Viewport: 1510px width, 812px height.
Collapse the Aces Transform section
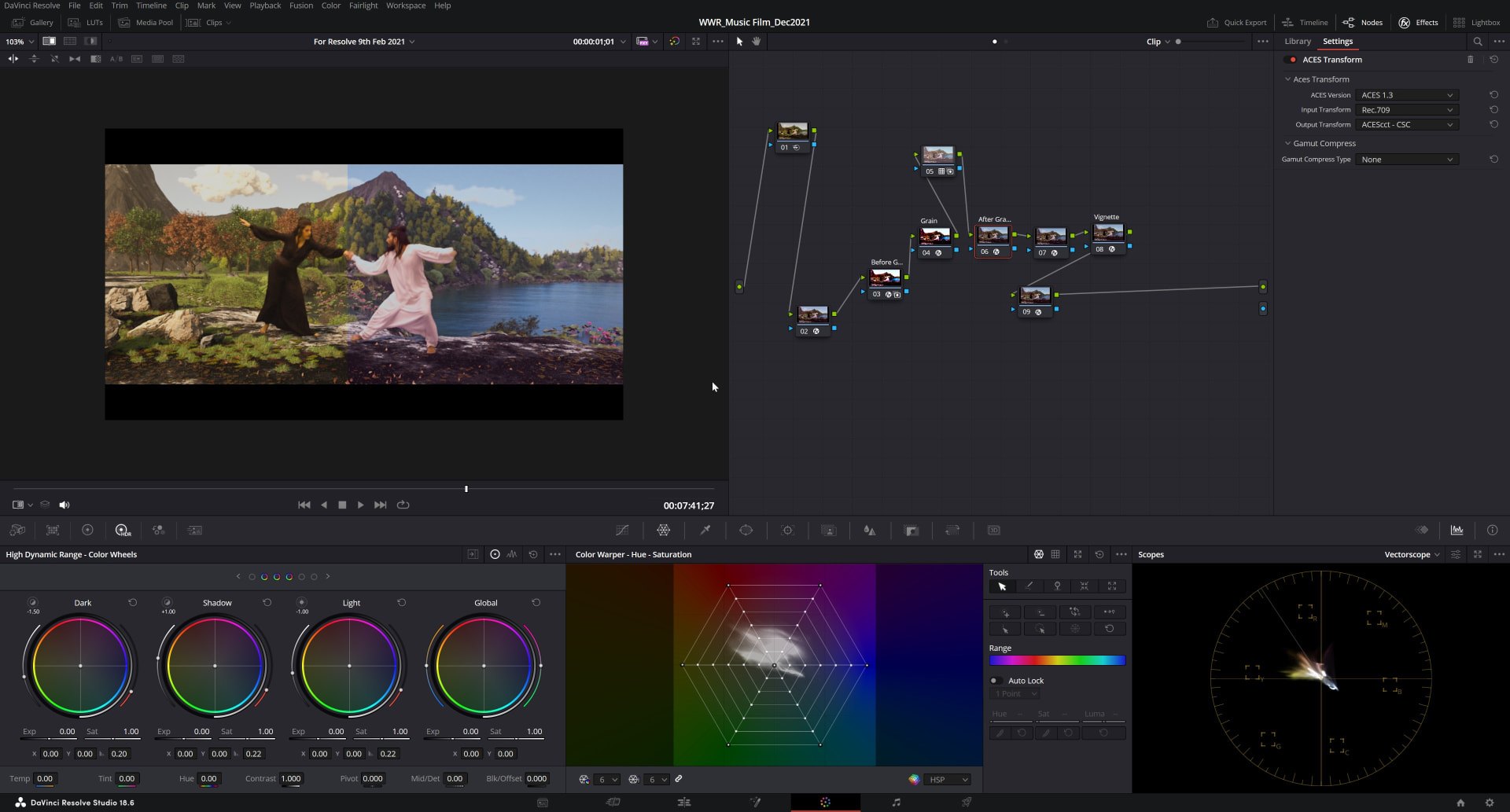click(x=1287, y=79)
